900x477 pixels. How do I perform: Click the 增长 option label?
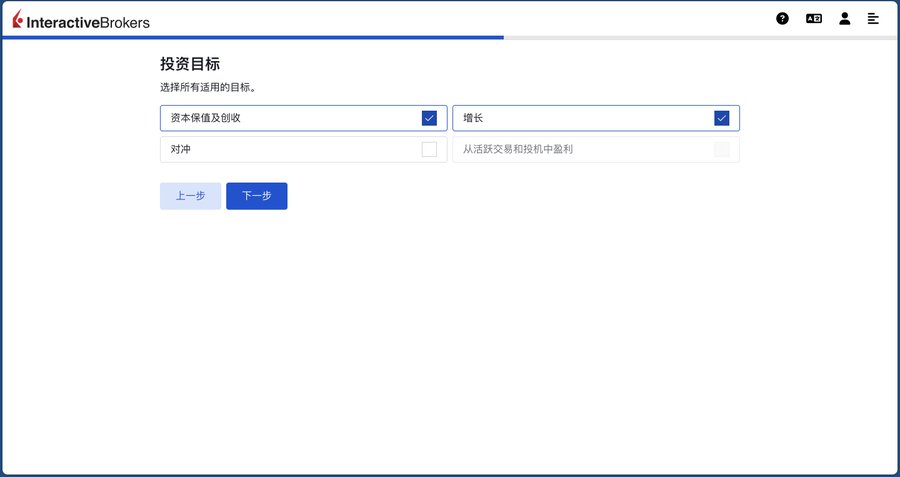point(473,118)
